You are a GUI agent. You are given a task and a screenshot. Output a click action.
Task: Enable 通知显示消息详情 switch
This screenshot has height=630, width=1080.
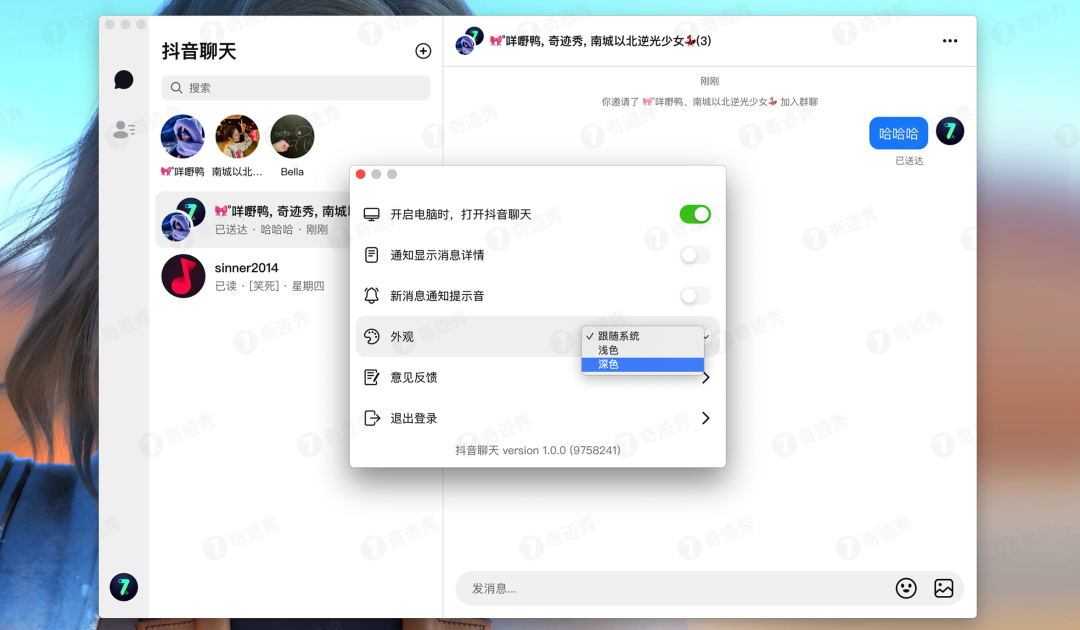695,255
